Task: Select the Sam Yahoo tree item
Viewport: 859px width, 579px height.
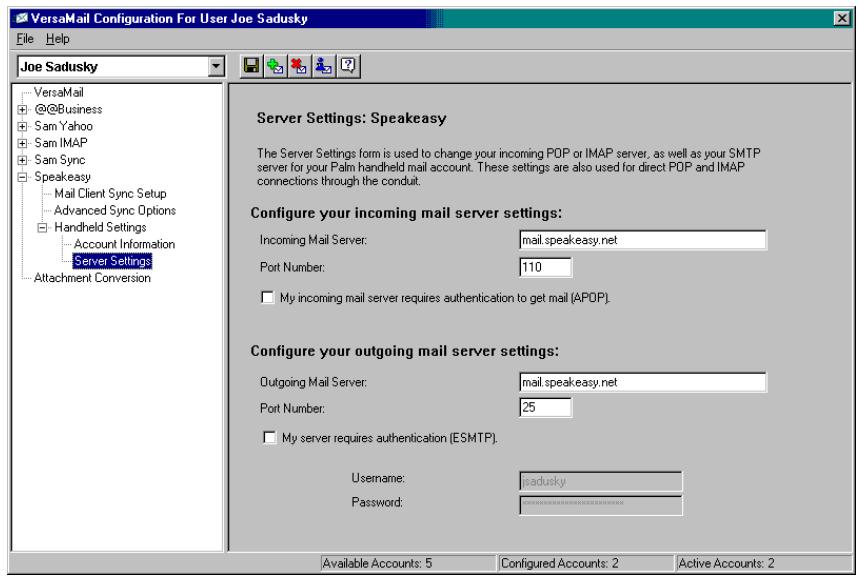Action: pos(64,126)
